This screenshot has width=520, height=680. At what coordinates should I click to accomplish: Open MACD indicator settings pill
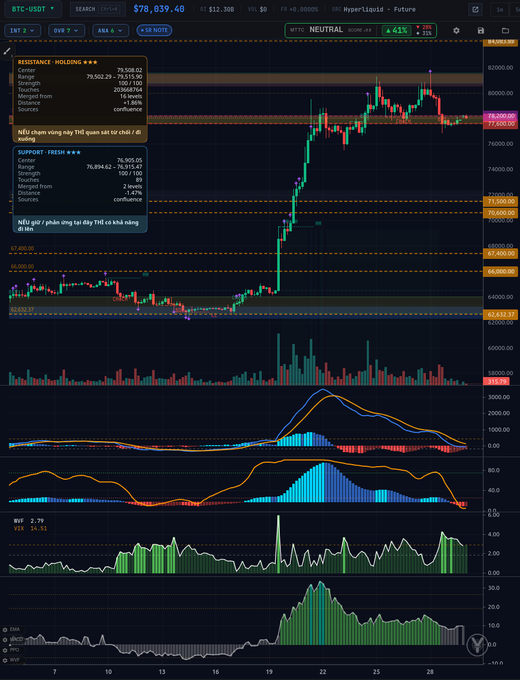13,639
